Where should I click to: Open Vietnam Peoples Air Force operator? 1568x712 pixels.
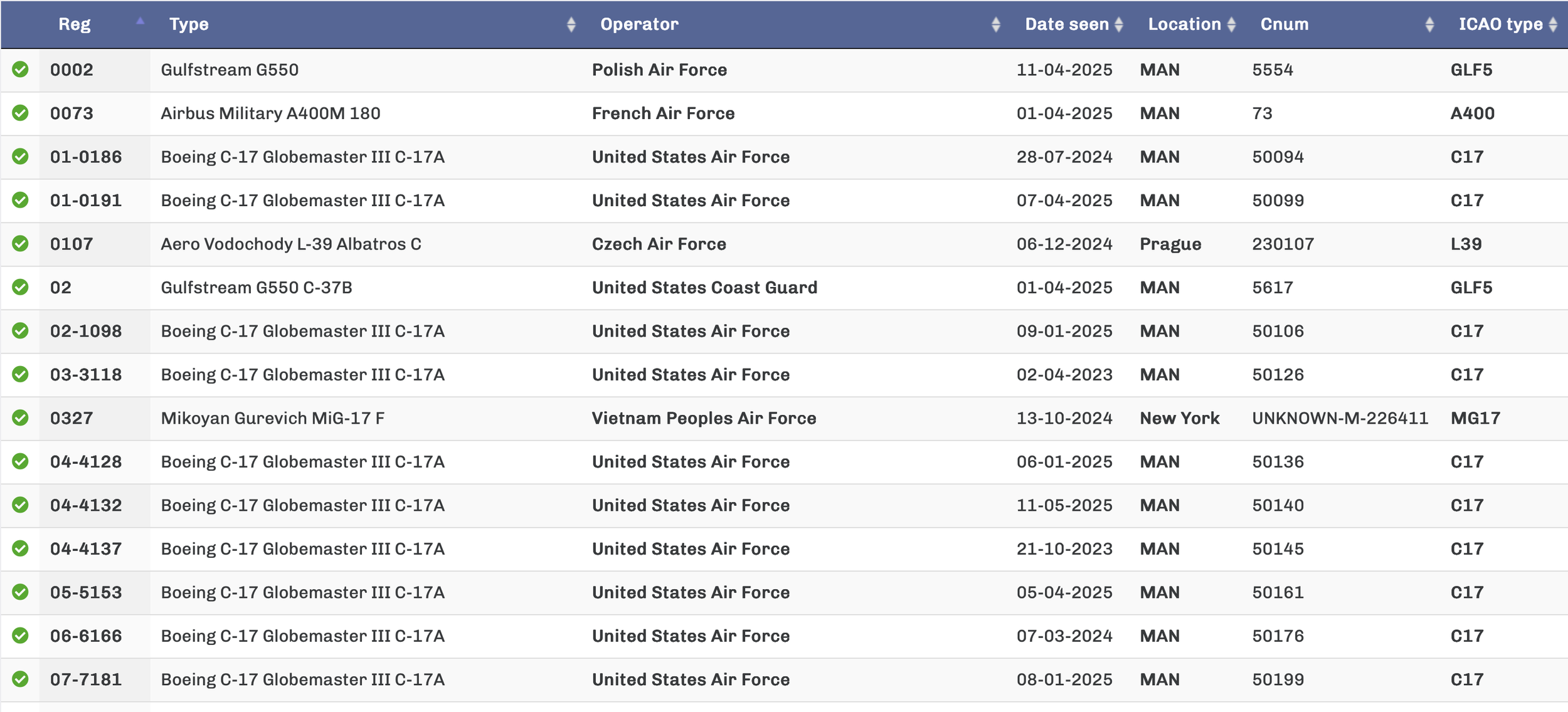click(704, 418)
